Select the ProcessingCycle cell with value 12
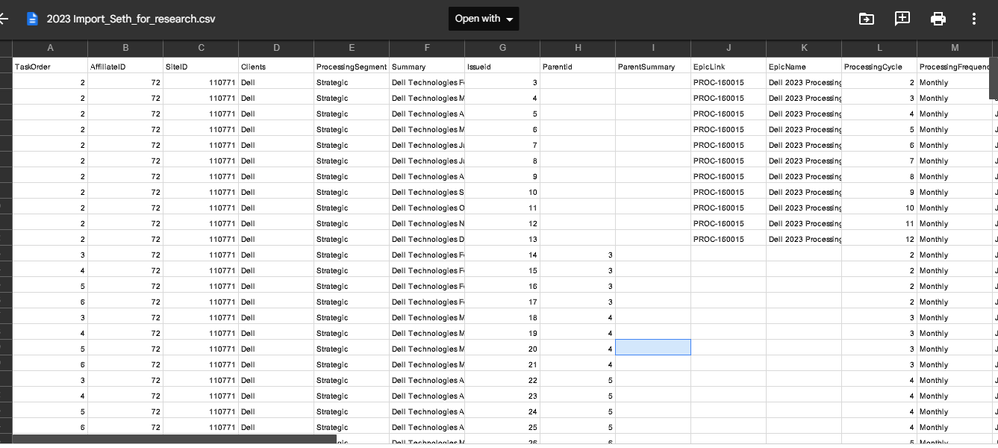The image size is (998, 448). point(879,239)
